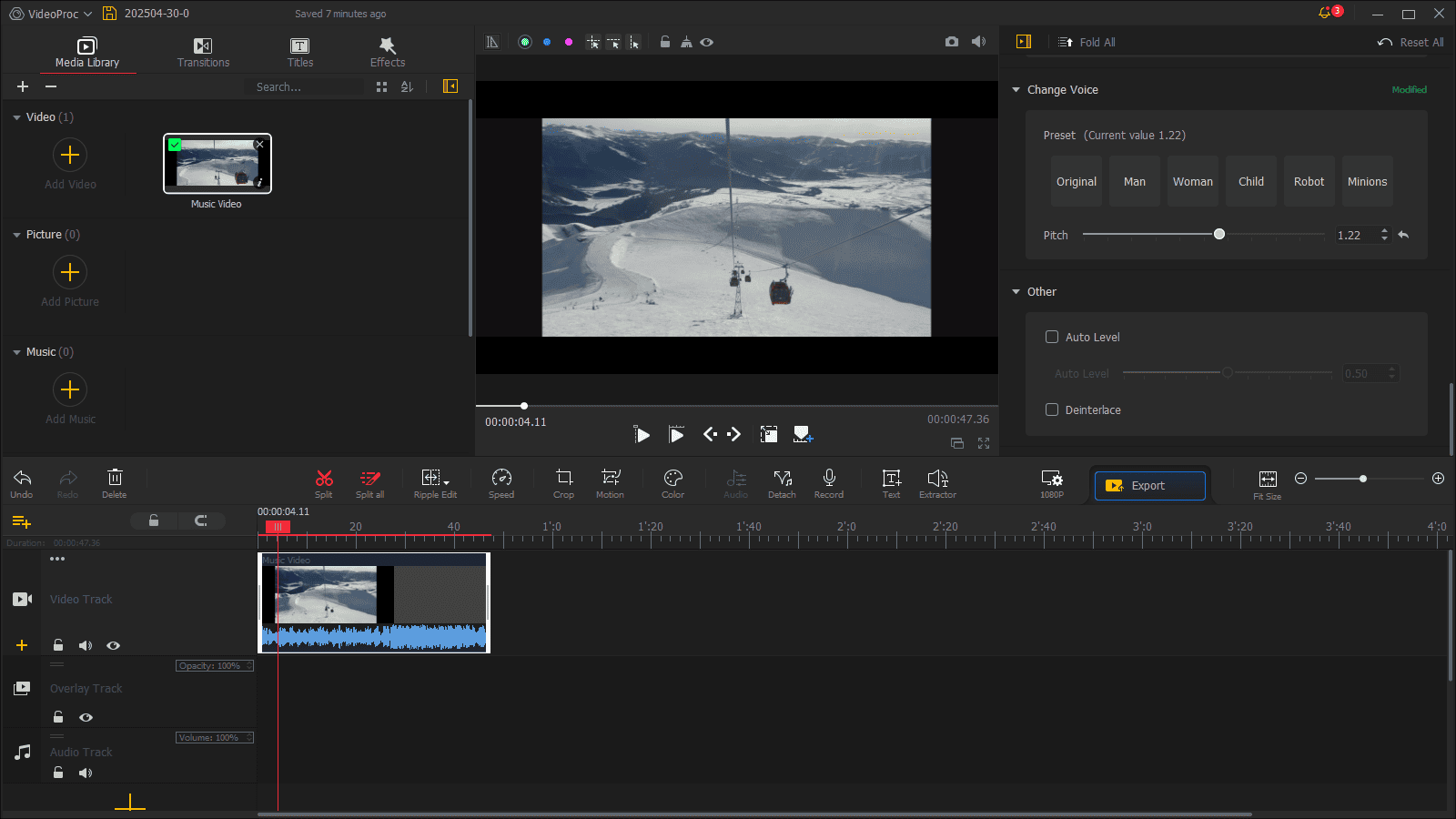Toggle Video Track visibility eye
The height and width of the screenshot is (819, 1456).
pyautogui.click(x=113, y=645)
